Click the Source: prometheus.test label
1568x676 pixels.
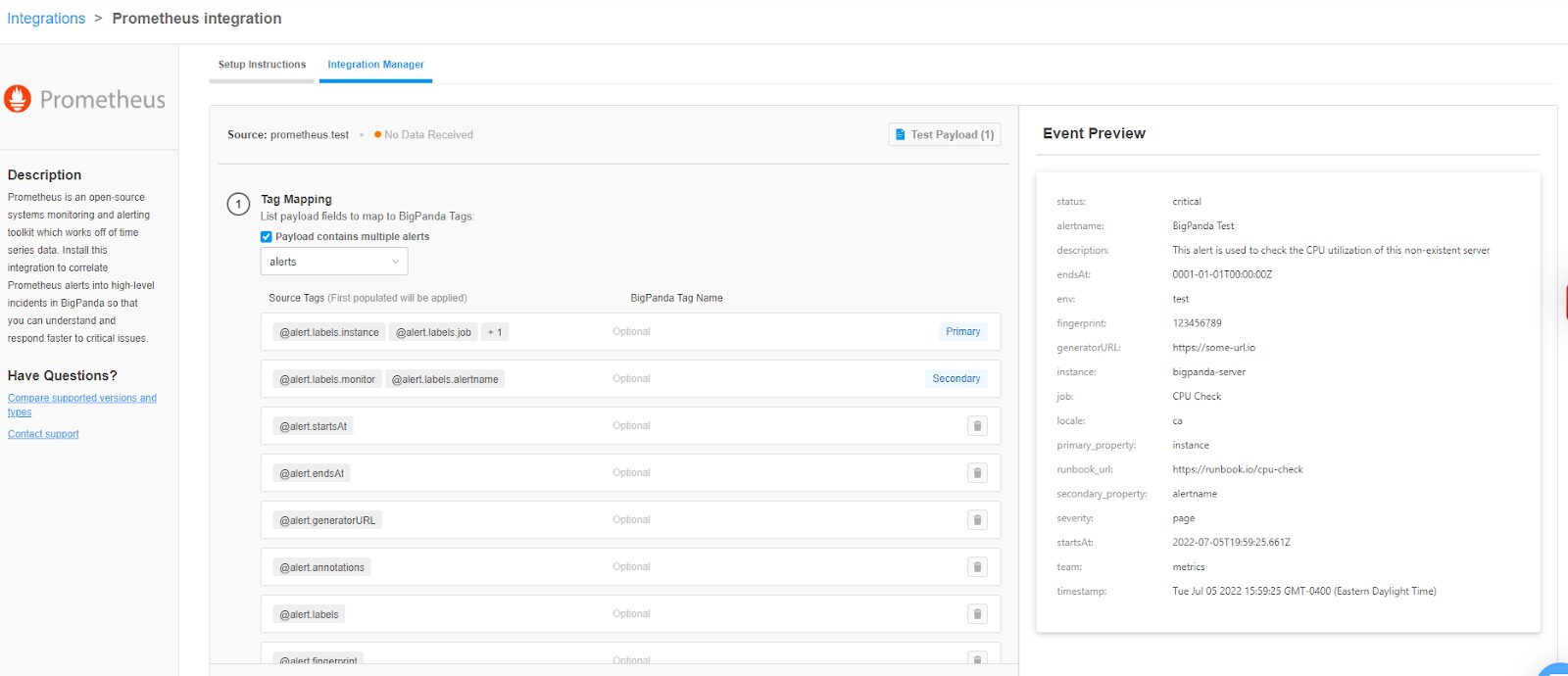[x=288, y=135]
